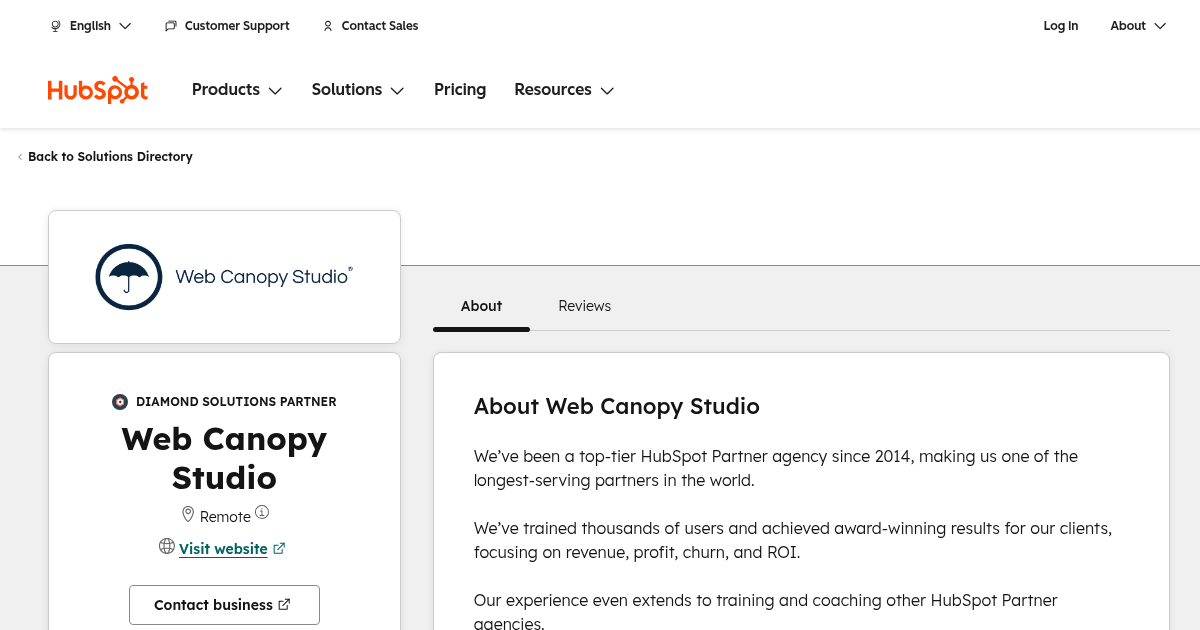Click paragraph starting 'We've been a top-tier'
The height and width of the screenshot is (630, 1200).
pos(776,468)
